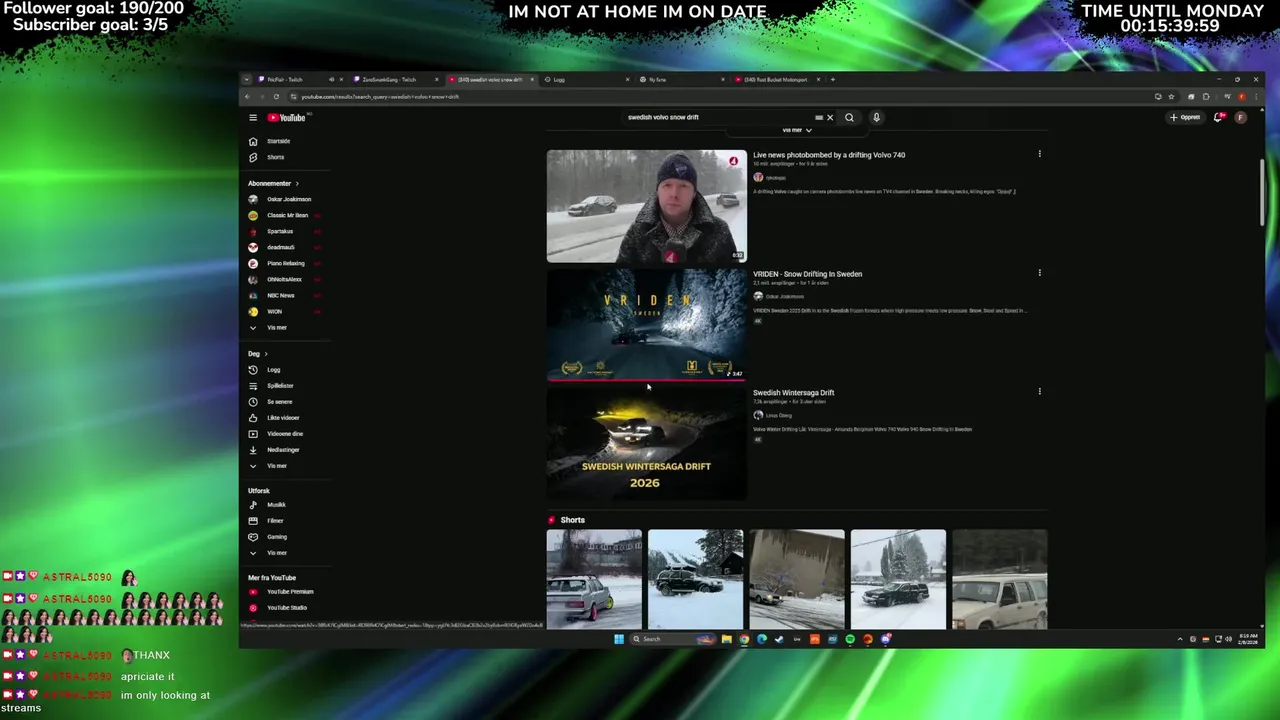Open deadmau5 subscription channel
Image resolution: width=1280 pixels, height=720 pixels.
tap(280, 247)
